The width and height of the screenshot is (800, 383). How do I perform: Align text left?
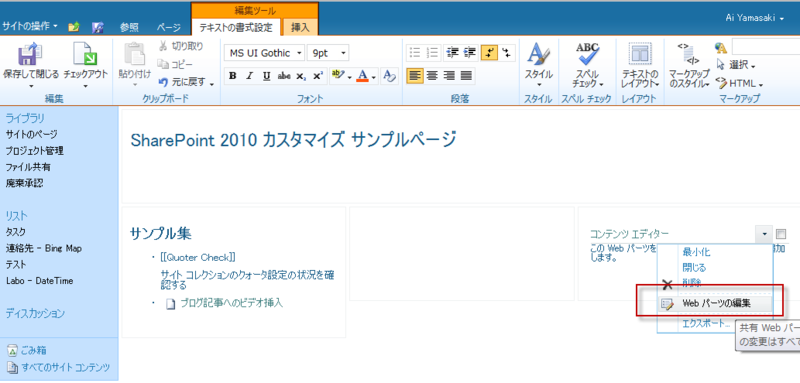coord(416,76)
